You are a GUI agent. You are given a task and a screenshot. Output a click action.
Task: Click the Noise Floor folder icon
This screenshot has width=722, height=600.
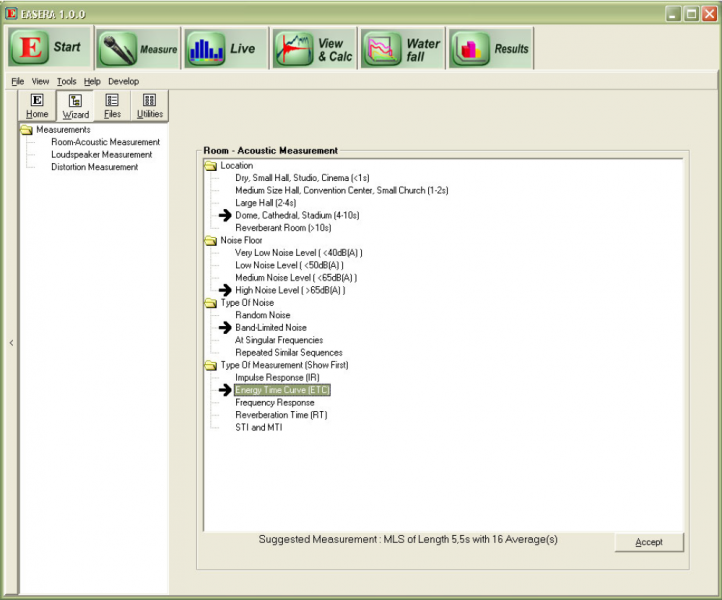pyautogui.click(x=211, y=240)
